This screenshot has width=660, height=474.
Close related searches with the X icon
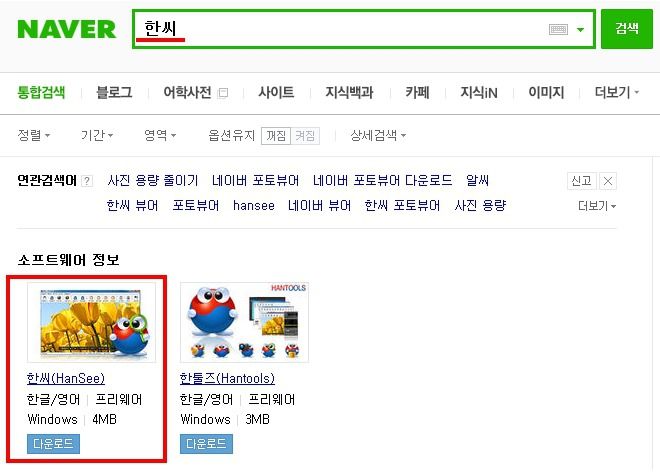pyautogui.click(x=608, y=181)
